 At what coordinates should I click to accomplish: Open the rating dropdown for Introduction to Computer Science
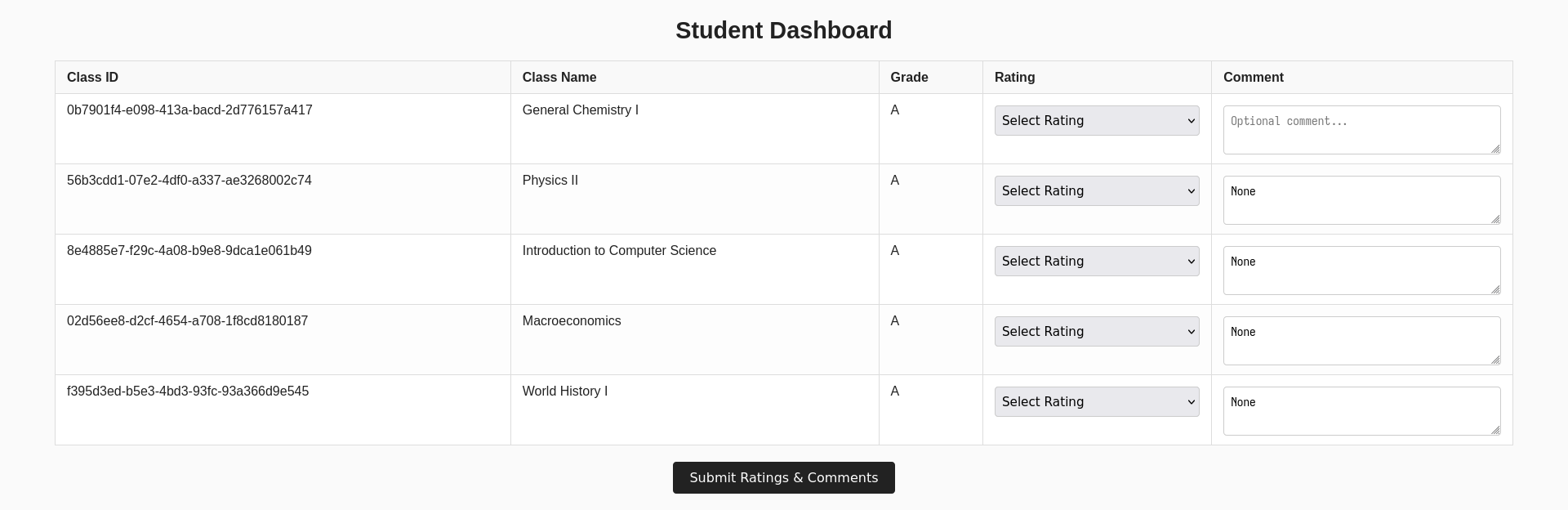tap(1097, 261)
